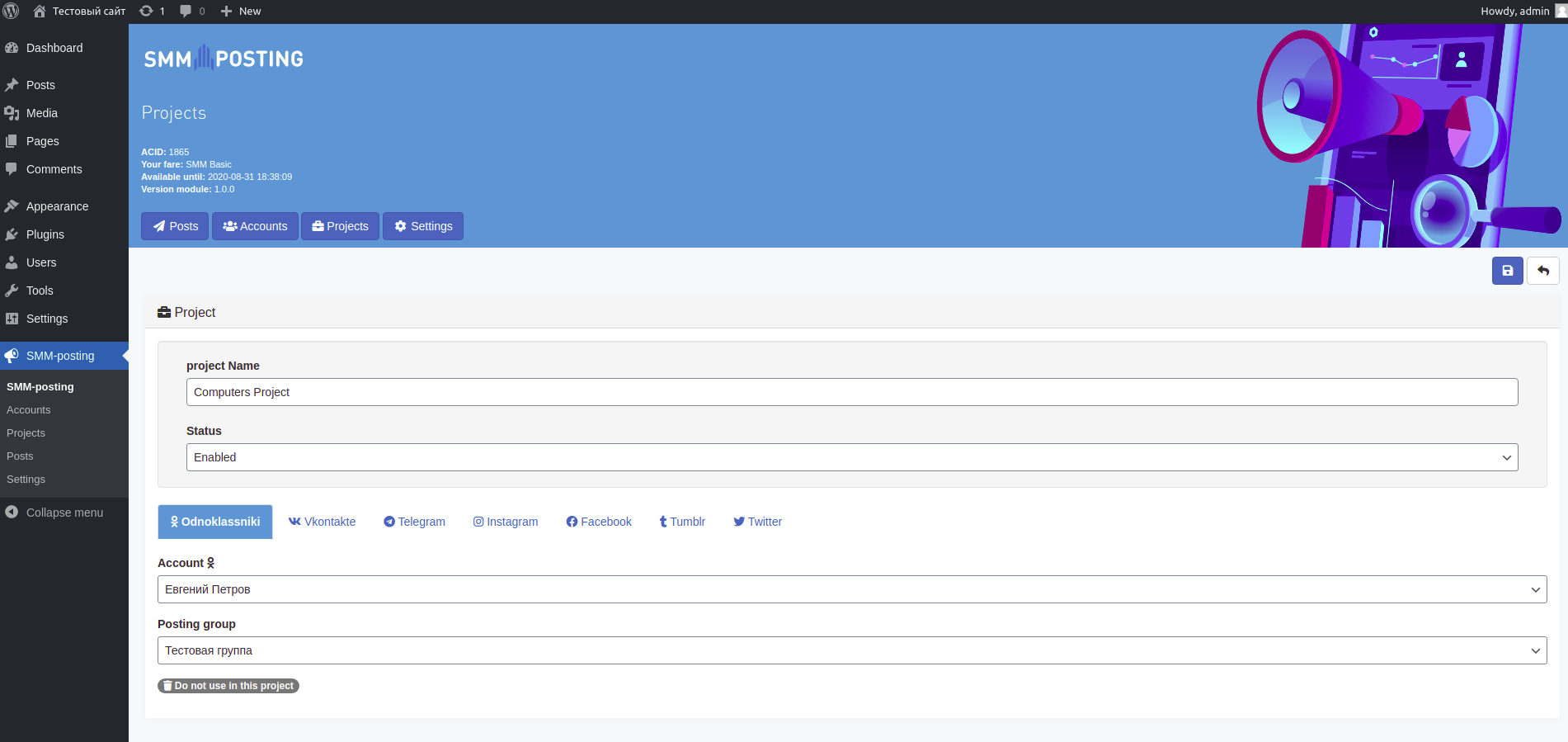This screenshot has width=1568, height=742.
Task: Click the Project panel heading
Action: [x=186, y=312]
